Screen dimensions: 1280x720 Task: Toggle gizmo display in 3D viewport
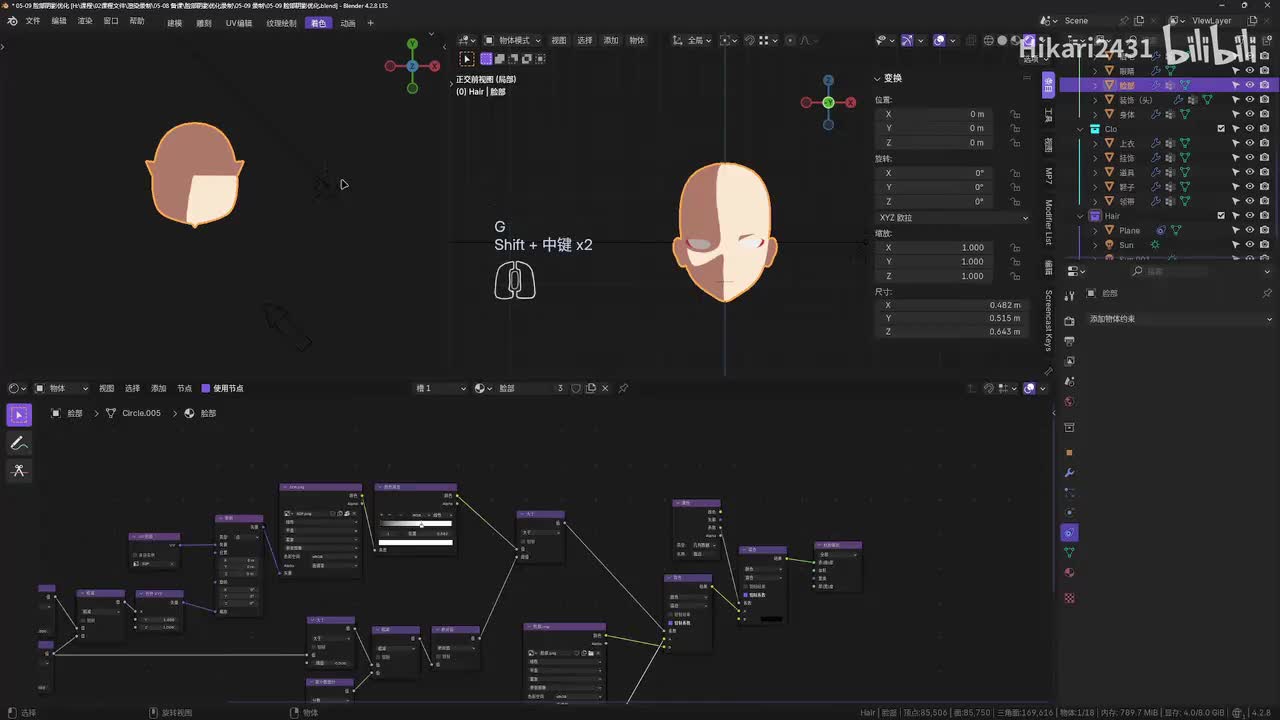pyautogui.click(x=907, y=40)
